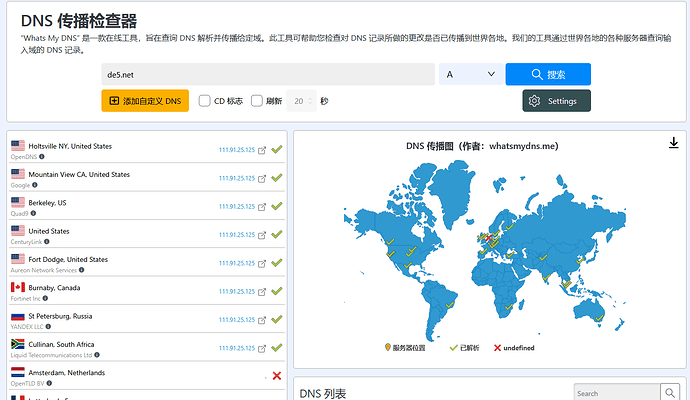Click the IP address link in Holtsville NY row
This screenshot has height=400, width=690.
237,150
